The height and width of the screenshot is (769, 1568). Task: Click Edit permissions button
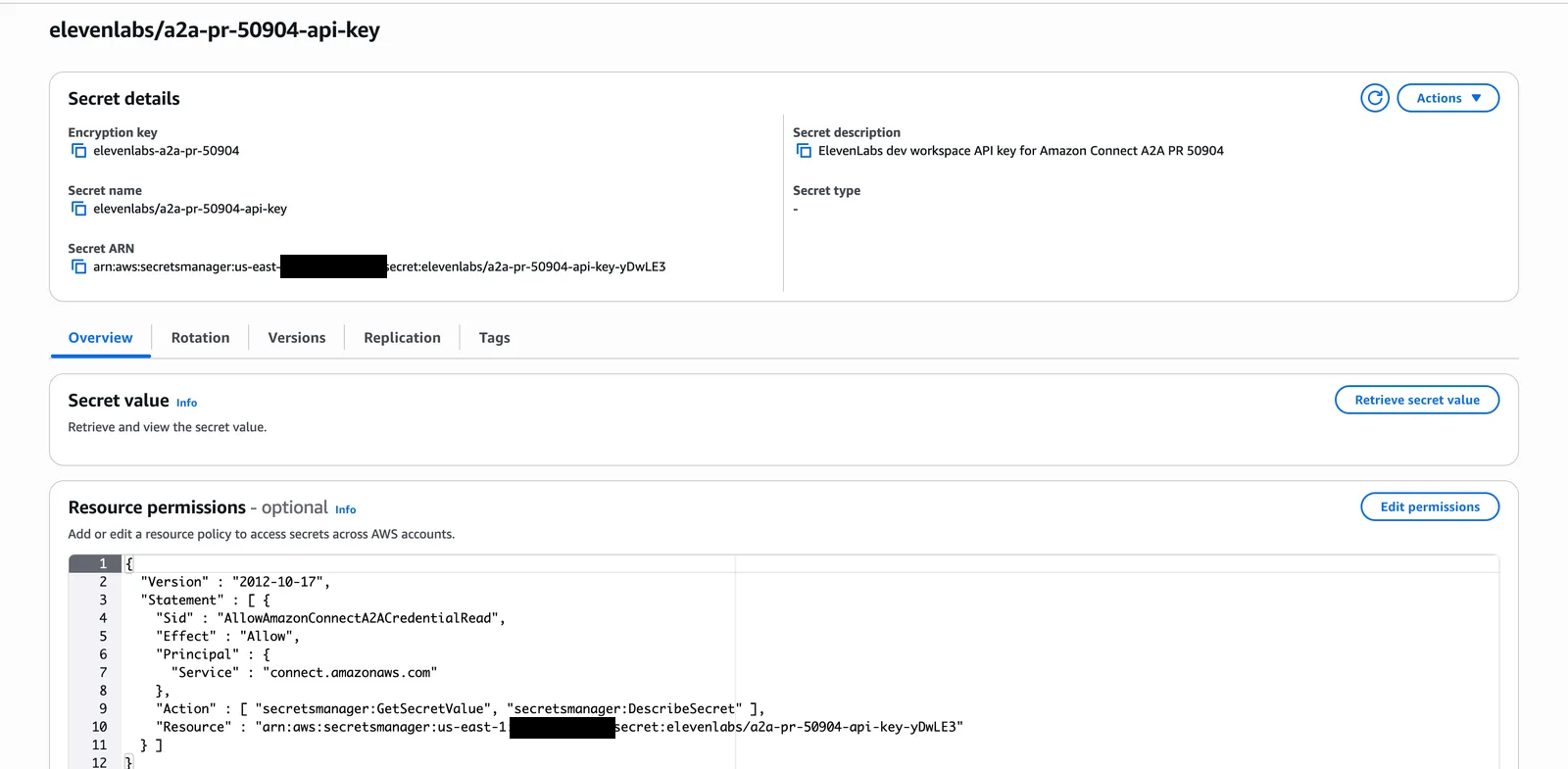click(1430, 506)
